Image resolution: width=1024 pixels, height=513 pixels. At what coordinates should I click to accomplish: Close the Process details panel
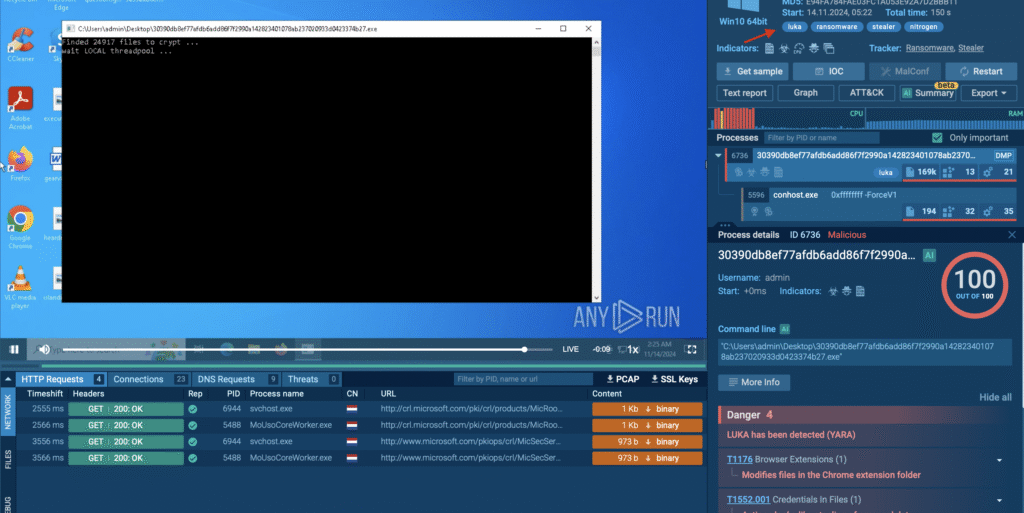(x=1012, y=235)
